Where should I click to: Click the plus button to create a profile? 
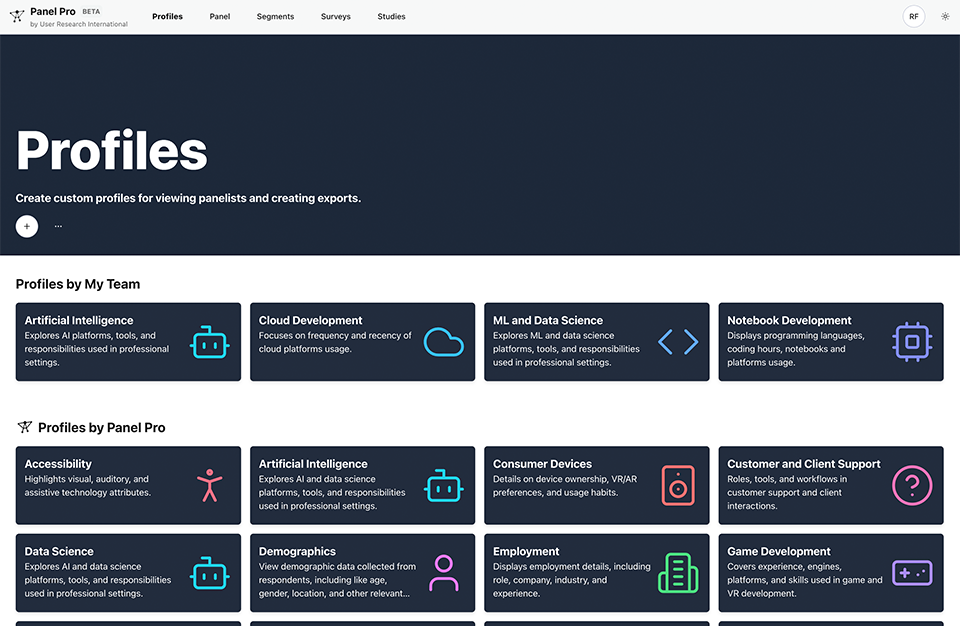coord(26,226)
